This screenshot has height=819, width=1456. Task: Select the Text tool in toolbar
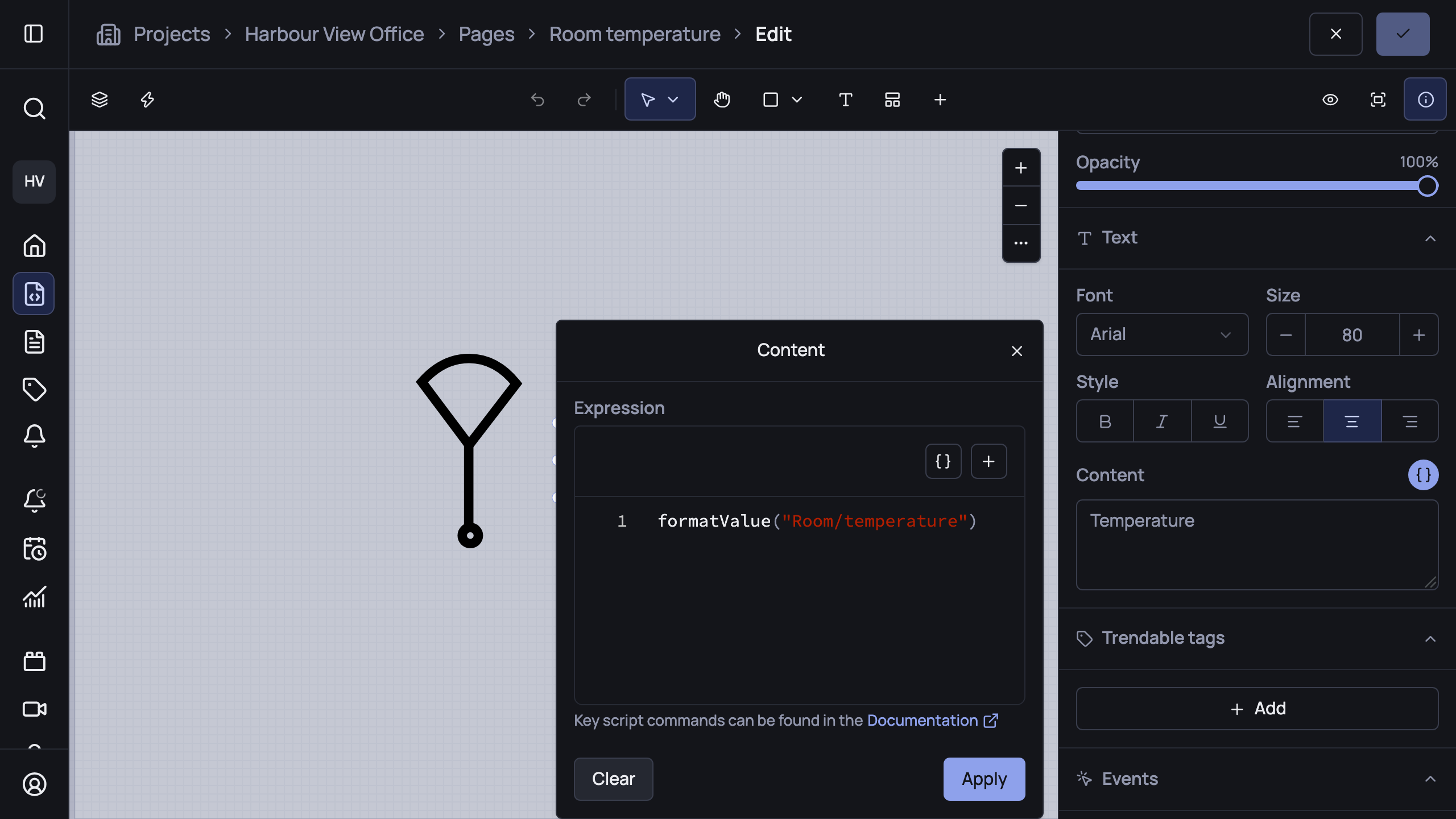846,100
